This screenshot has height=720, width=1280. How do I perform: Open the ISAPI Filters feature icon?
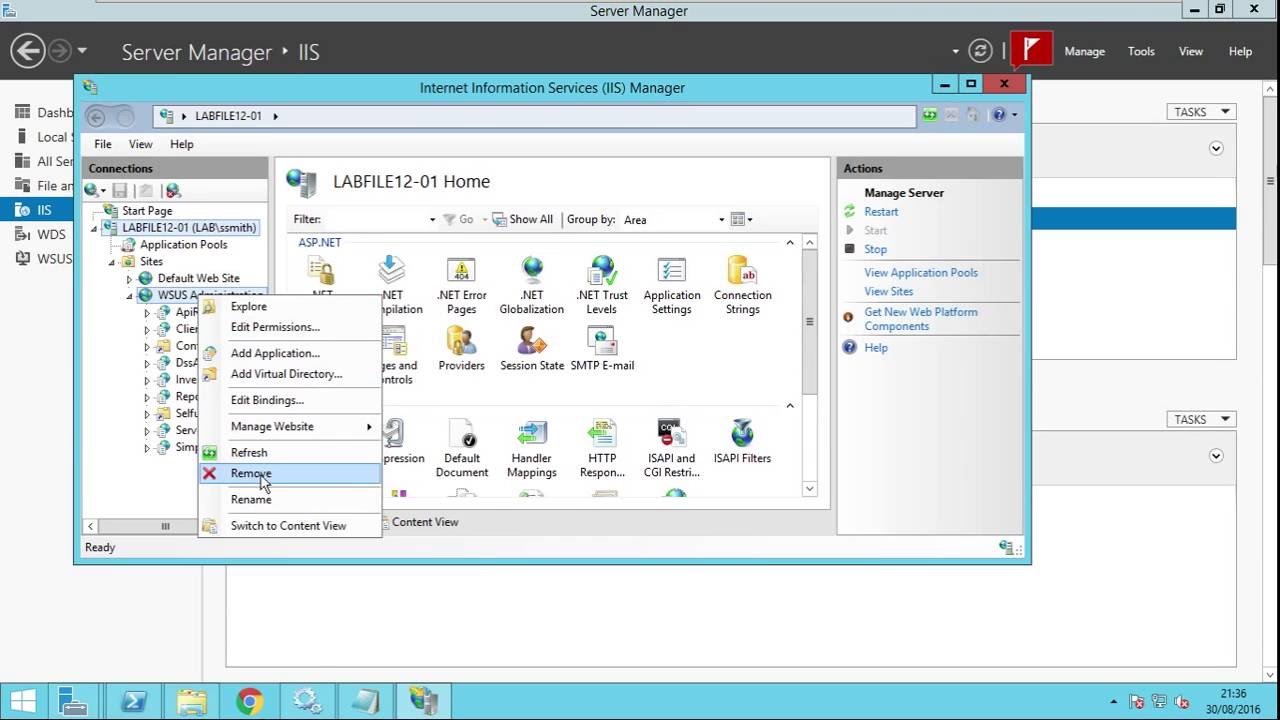click(742, 441)
